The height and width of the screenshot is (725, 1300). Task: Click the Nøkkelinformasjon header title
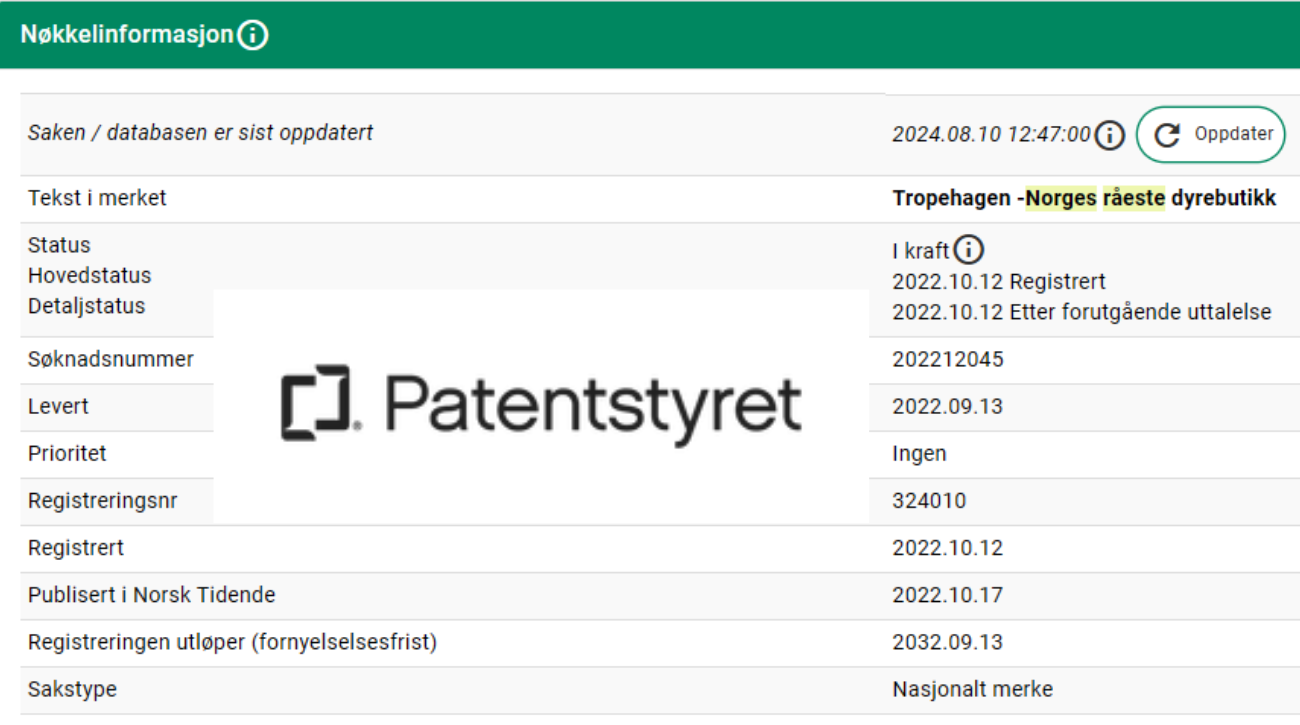(x=126, y=35)
